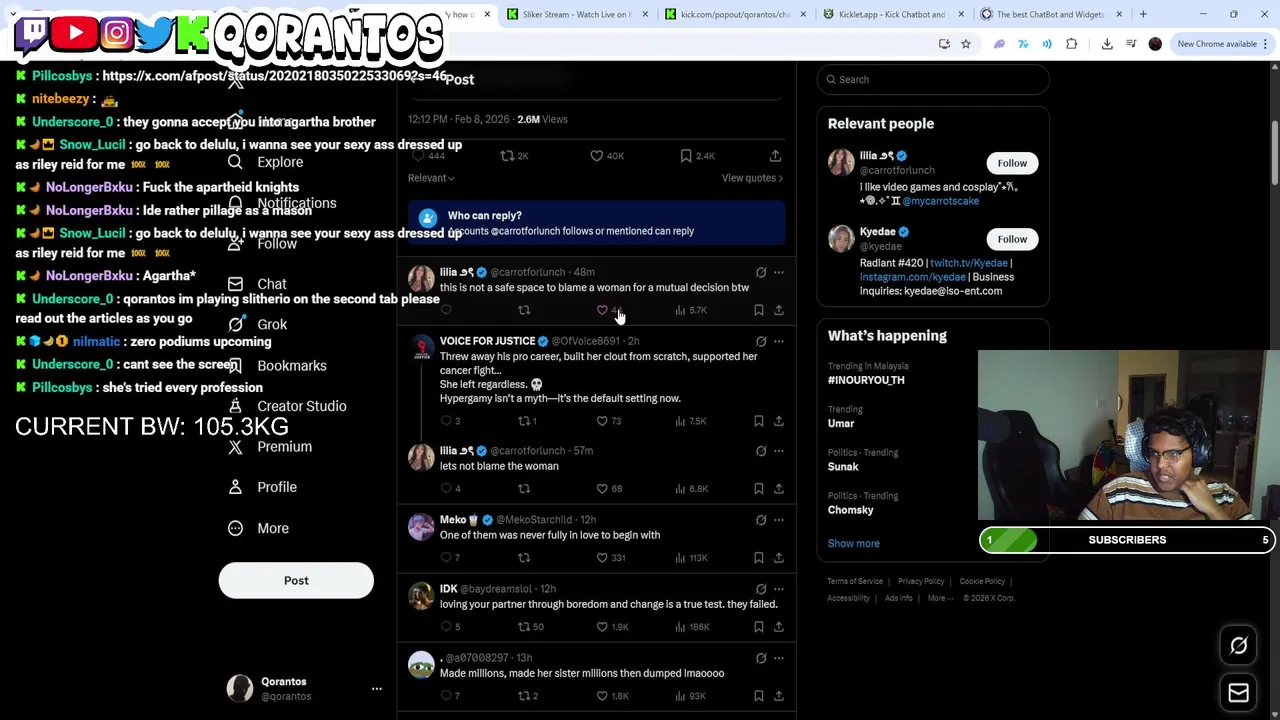Open the Grok floating button
Viewport: 1280px width, 720px height.
[x=1238, y=646]
